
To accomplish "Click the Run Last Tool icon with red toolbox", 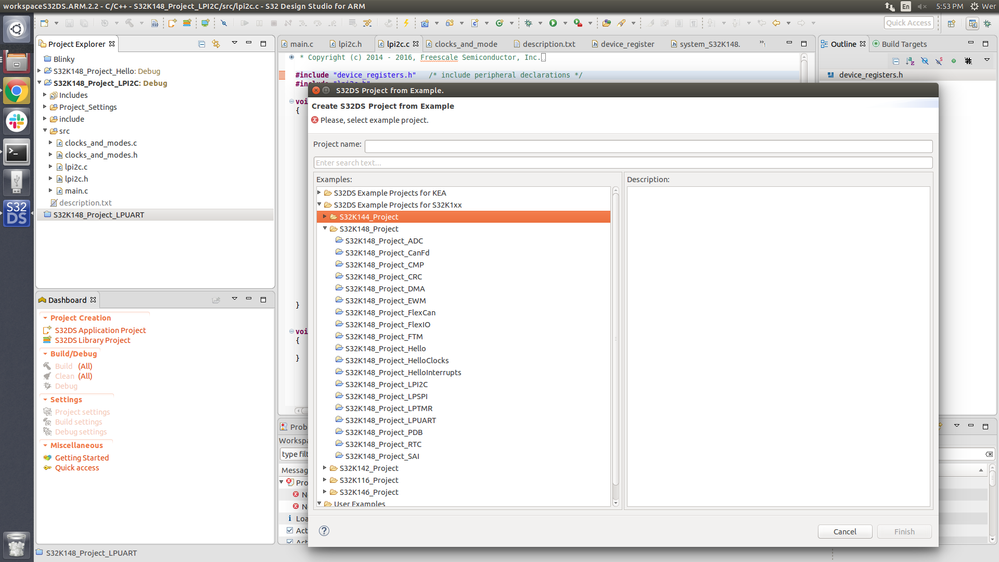I will pos(578,23).
